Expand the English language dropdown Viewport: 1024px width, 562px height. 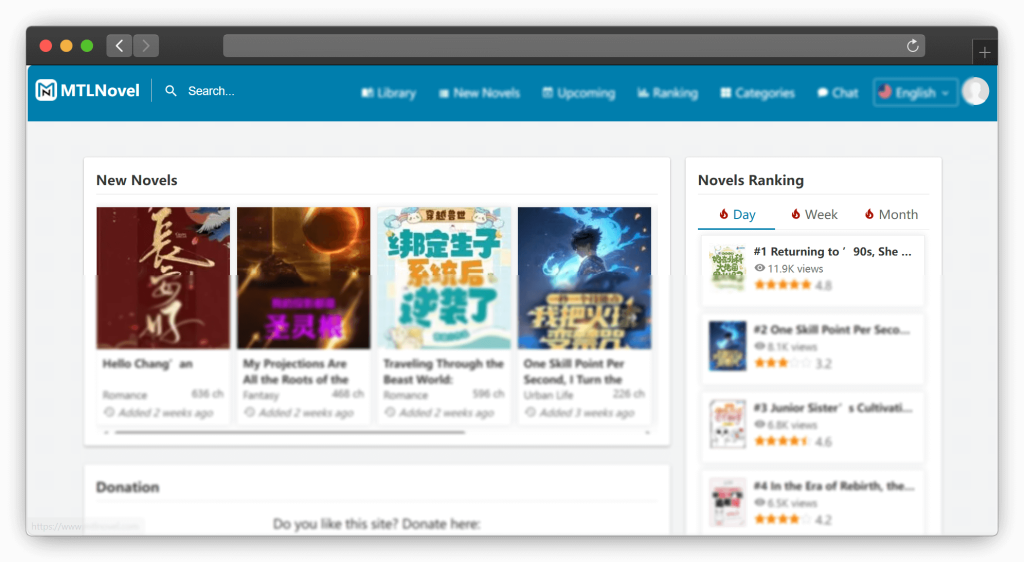(x=915, y=93)
